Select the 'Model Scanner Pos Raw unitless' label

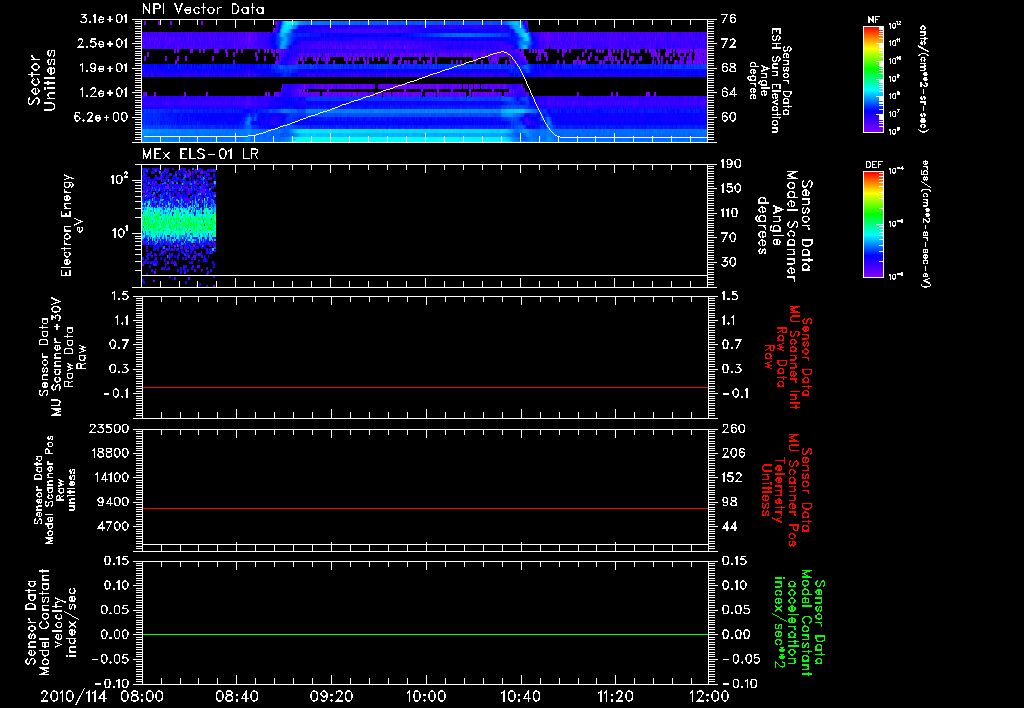point(55,490)
